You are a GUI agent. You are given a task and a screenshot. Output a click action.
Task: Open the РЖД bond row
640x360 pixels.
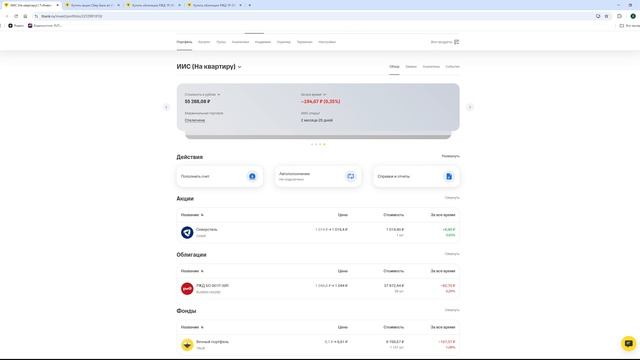coord(318,289)
